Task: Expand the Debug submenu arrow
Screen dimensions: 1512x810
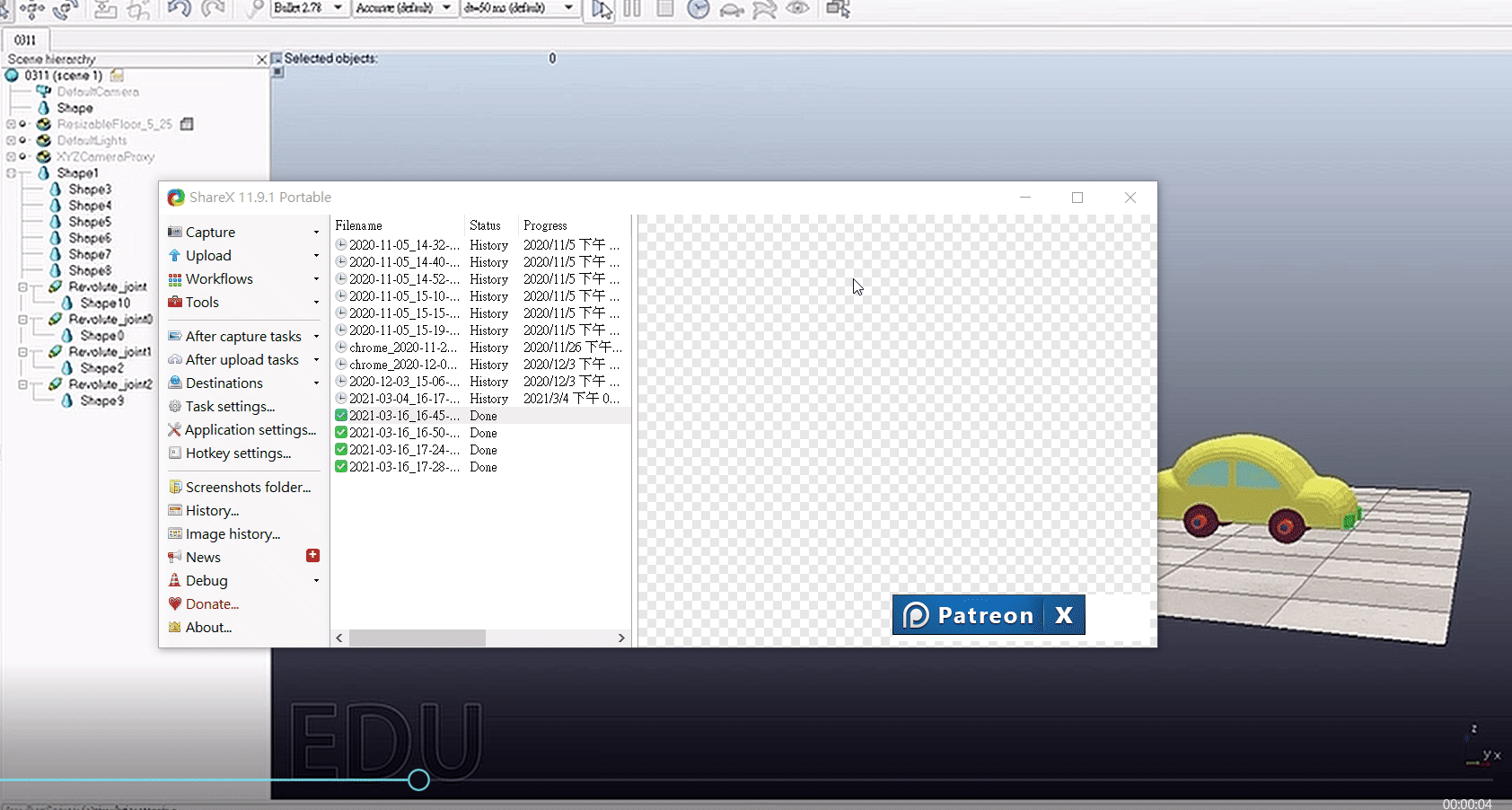Action: 316,581
